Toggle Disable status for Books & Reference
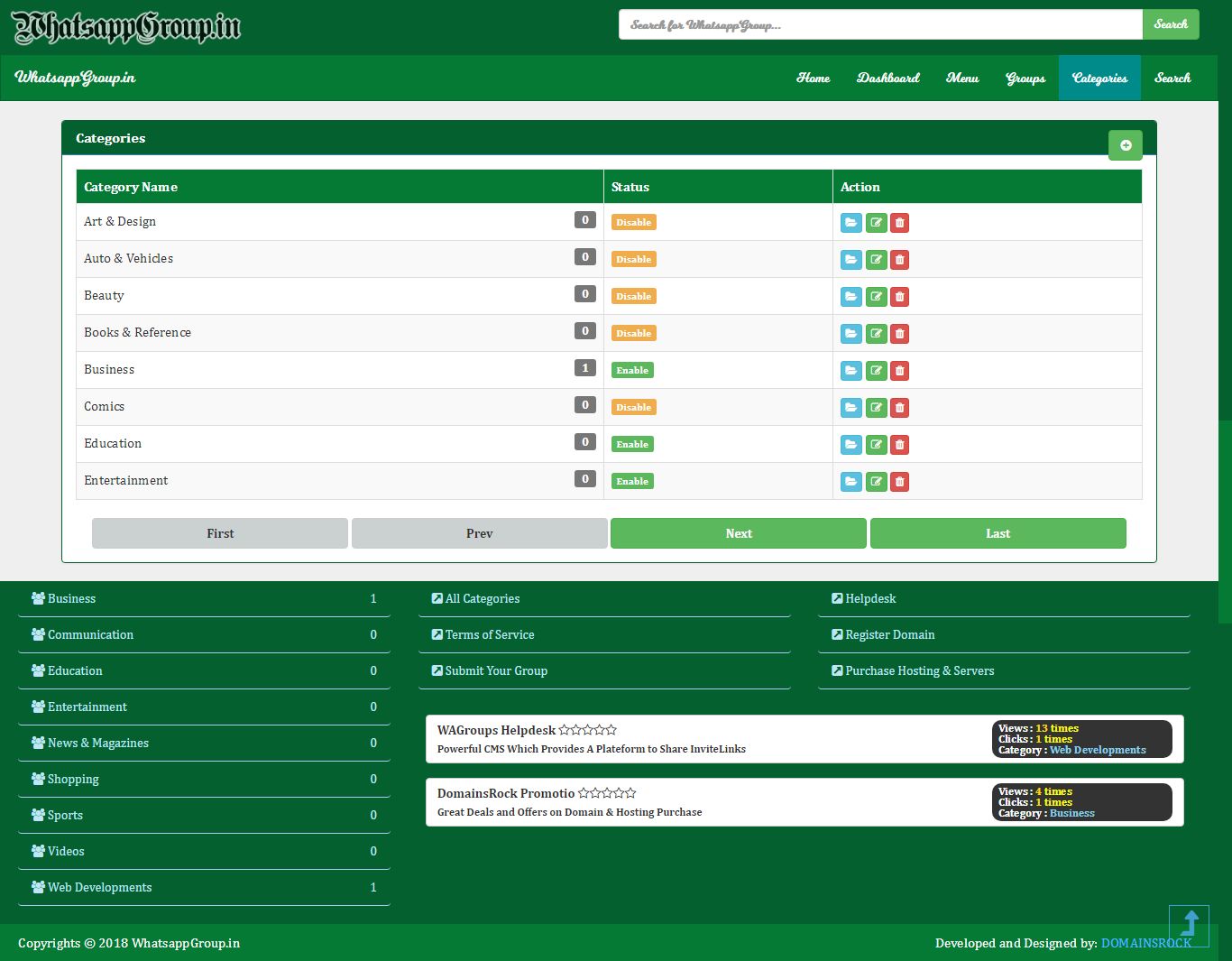The image size is (1232, 961). (633, 334)
